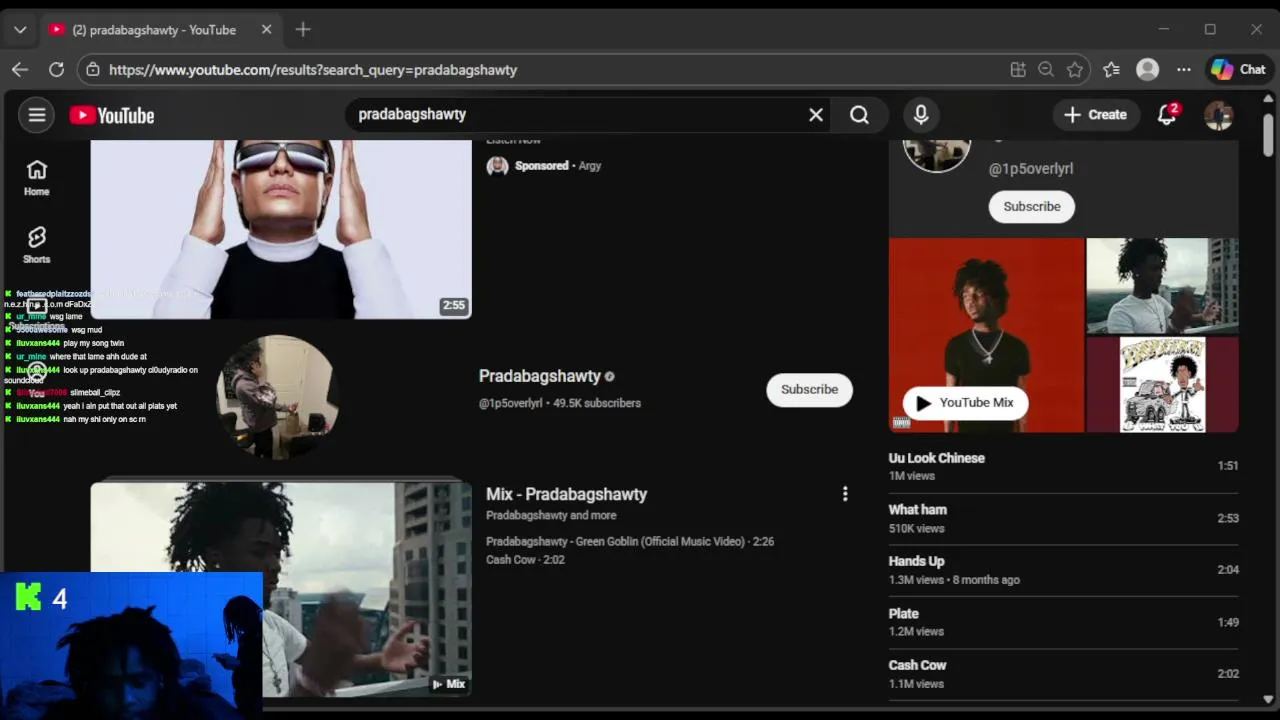Open the browser profile icon

click(1148, 70)
